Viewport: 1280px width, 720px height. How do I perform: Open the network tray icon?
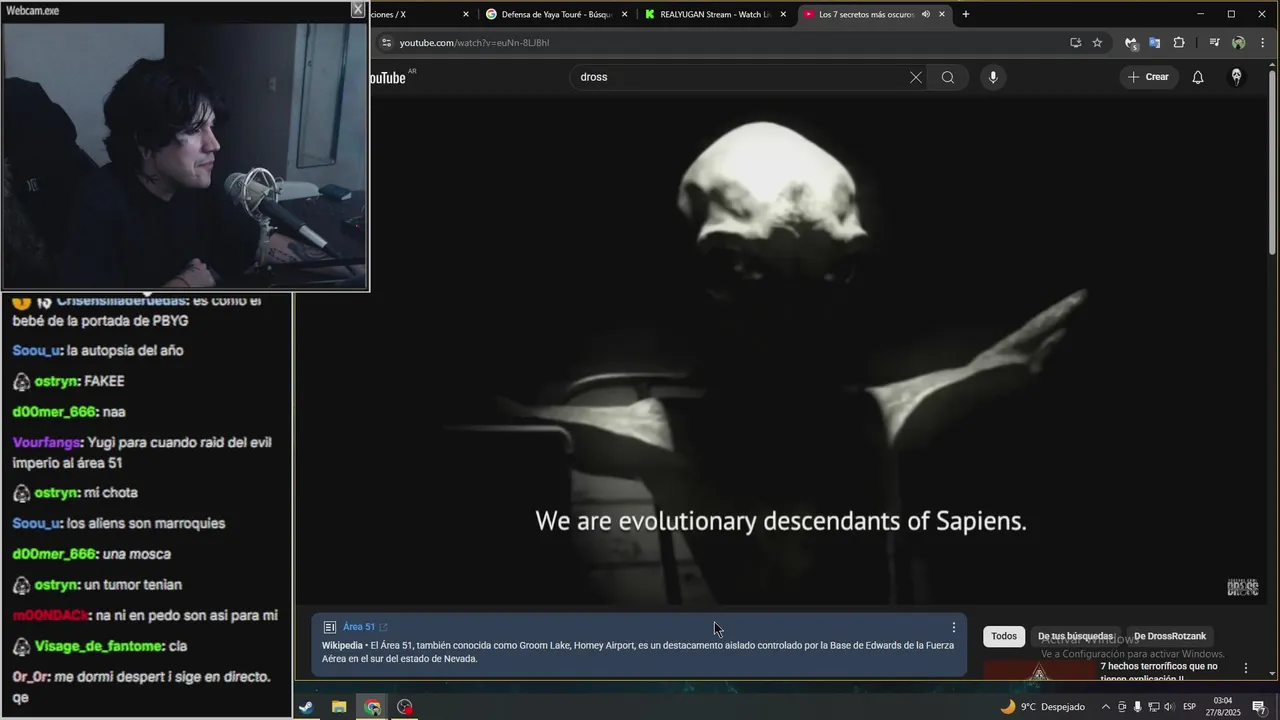point(1152,707)
